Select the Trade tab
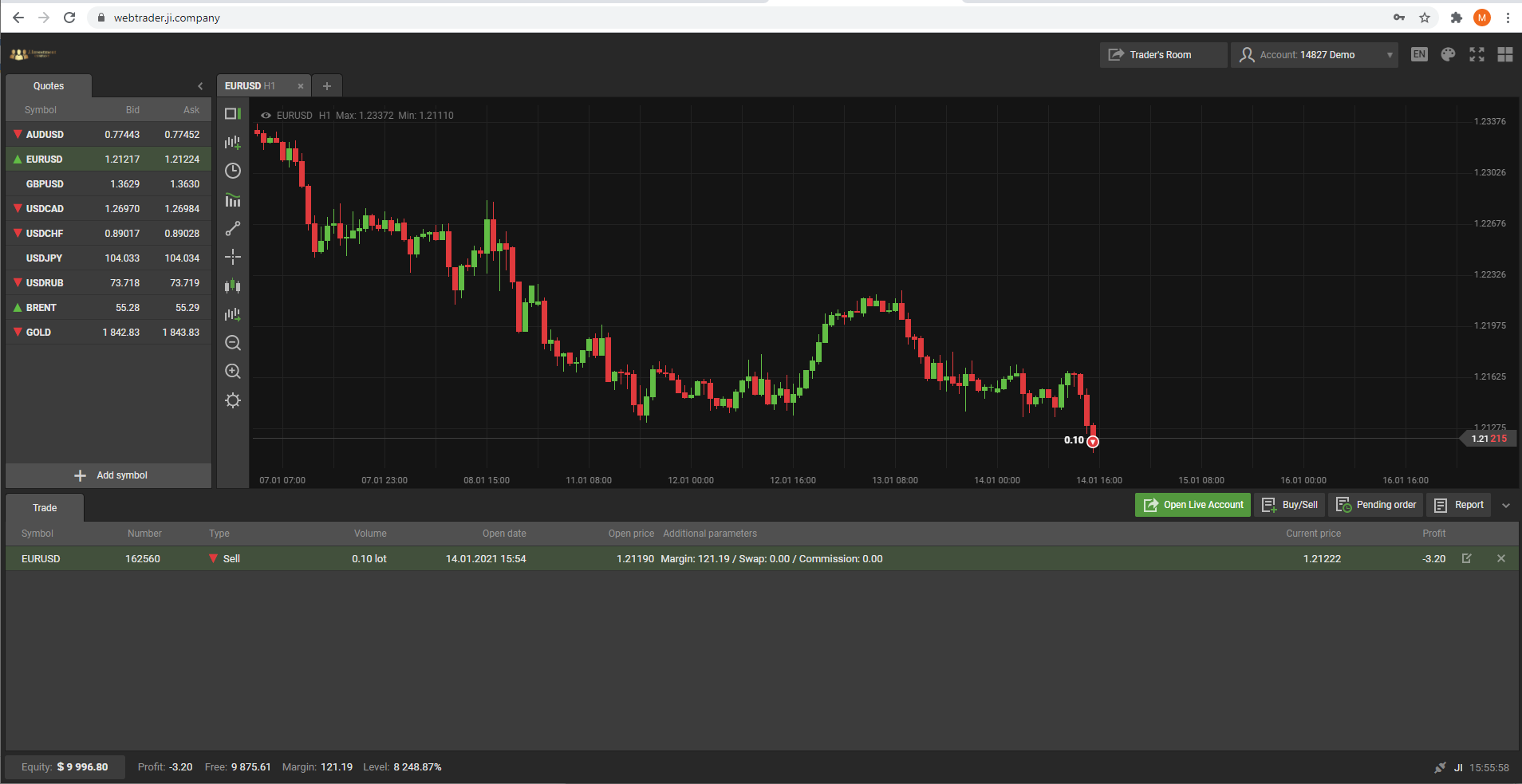Image resolution: width=1522 pixels, height=784 pixels. (45, 508)
